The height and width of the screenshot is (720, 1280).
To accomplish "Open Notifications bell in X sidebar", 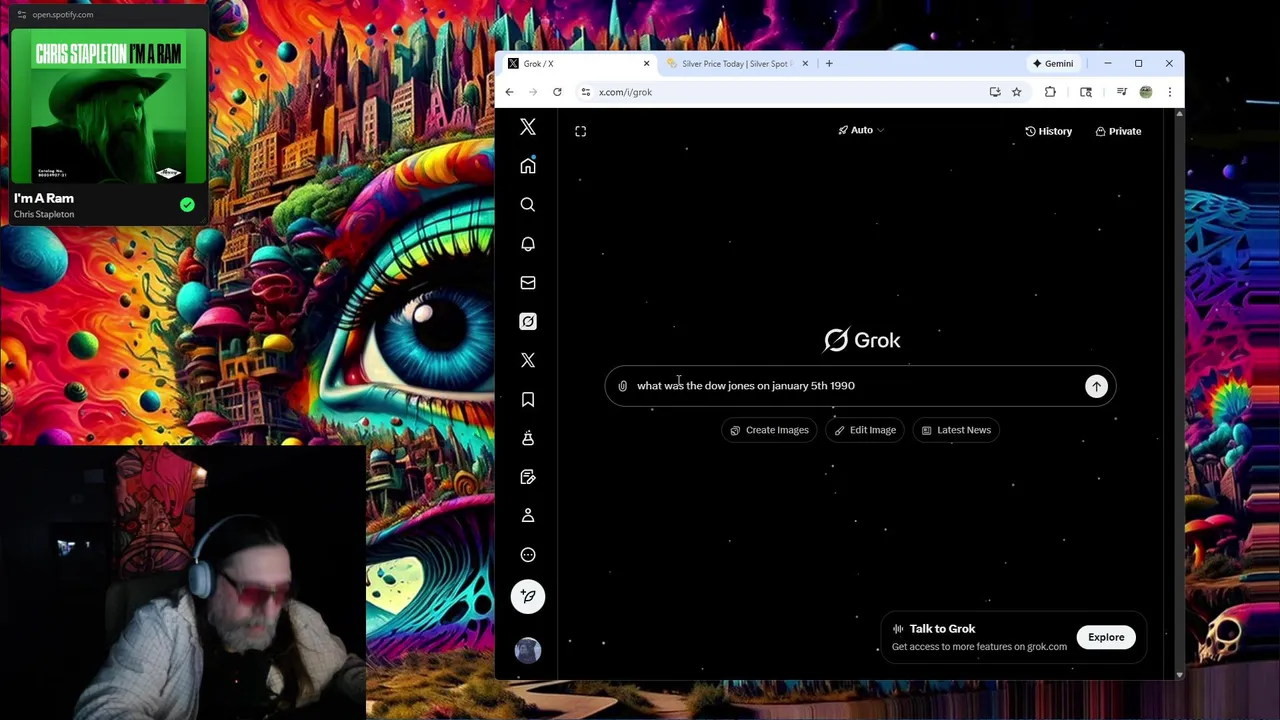I will 528,244.
